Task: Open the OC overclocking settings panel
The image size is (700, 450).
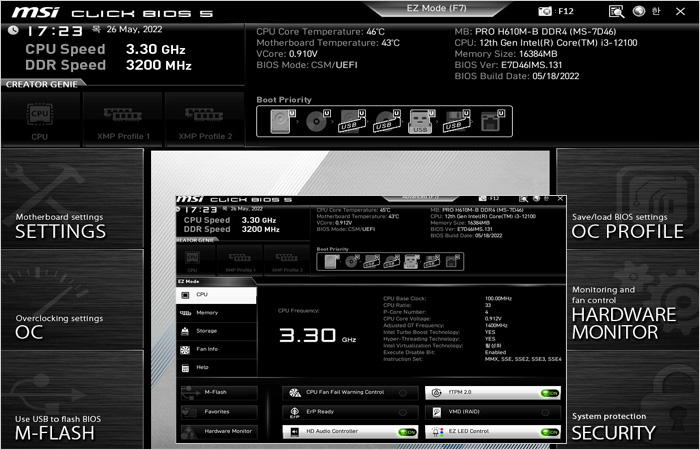Action: [x=73, y=299]
